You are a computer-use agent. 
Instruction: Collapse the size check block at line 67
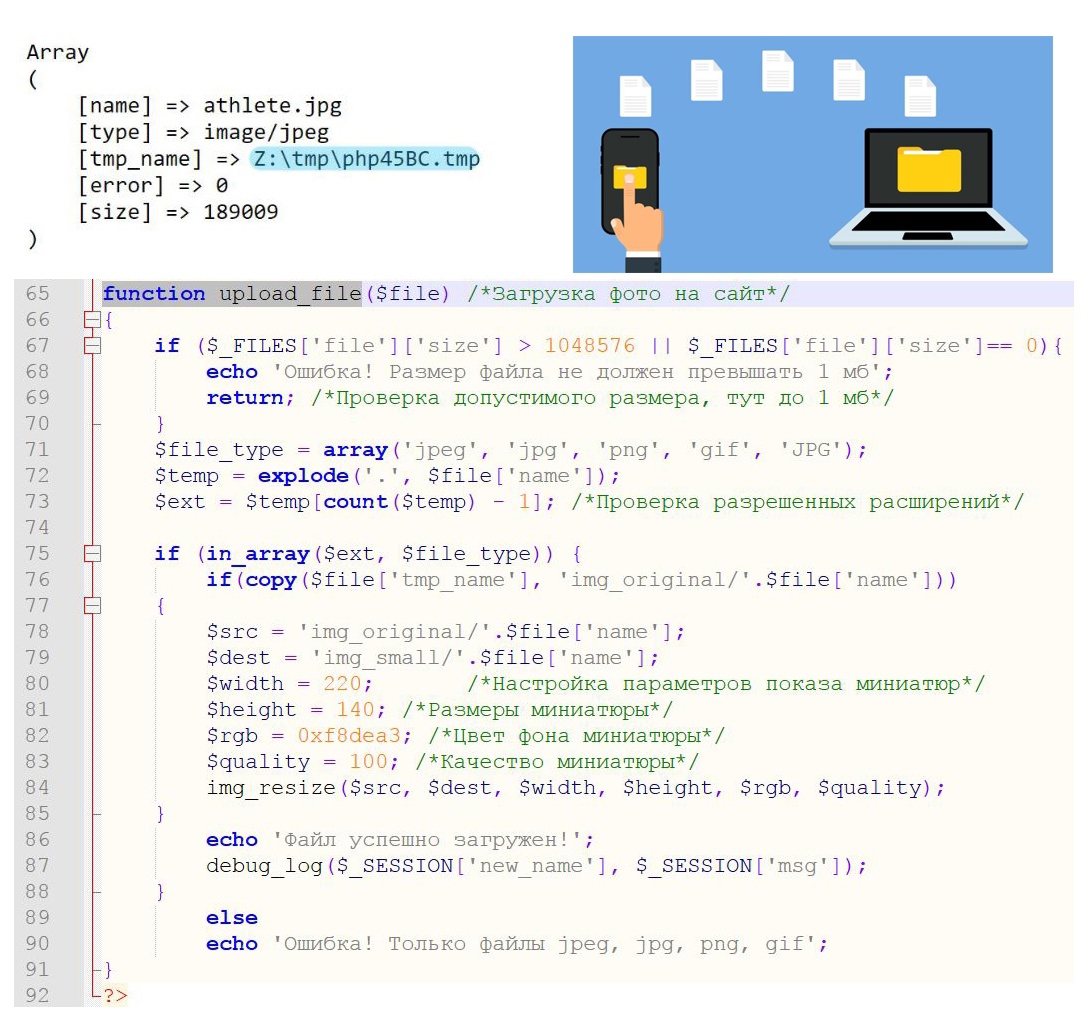tap(92, 346)
